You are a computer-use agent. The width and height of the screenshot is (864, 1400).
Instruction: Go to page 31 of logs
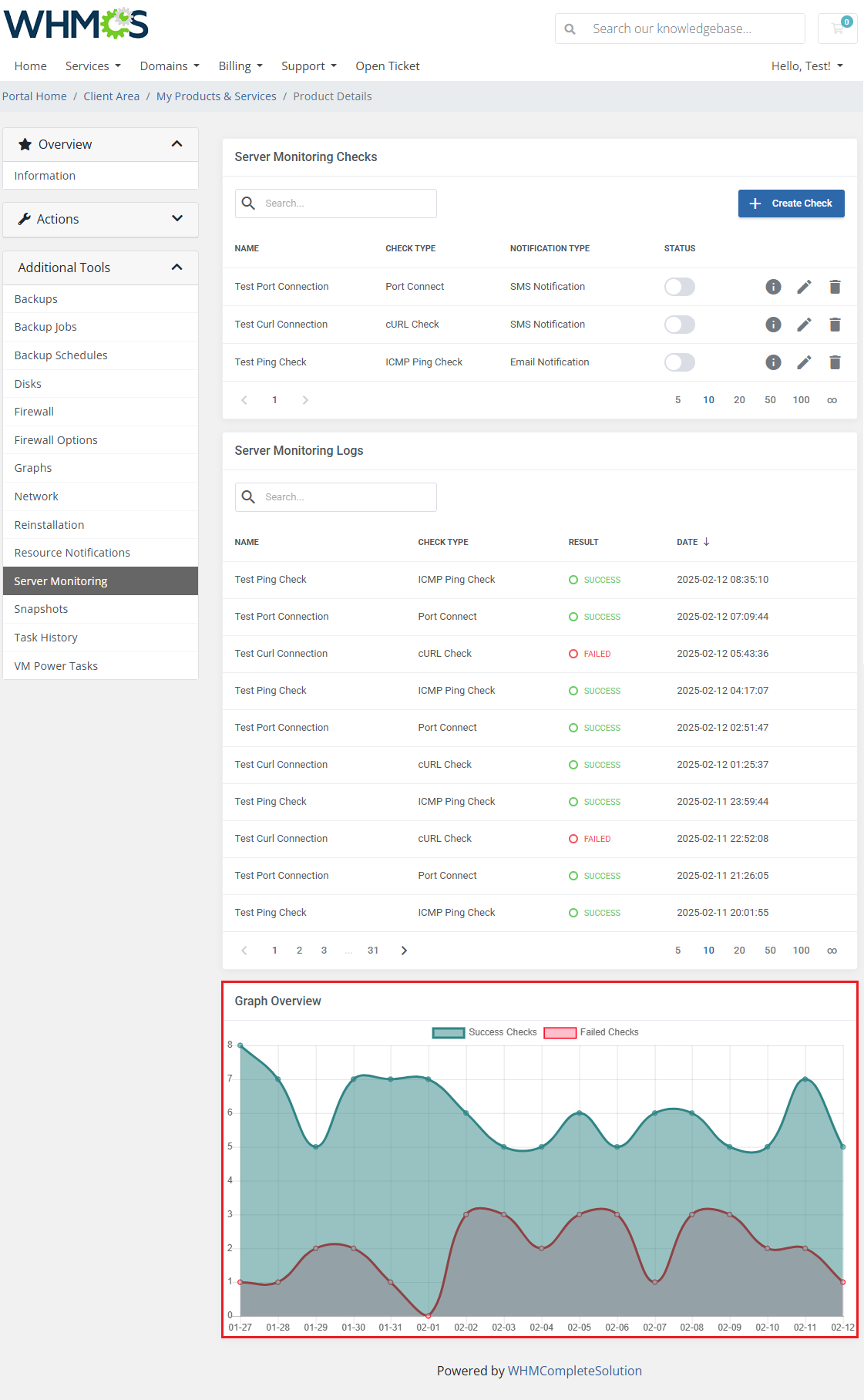pos(373,951)
